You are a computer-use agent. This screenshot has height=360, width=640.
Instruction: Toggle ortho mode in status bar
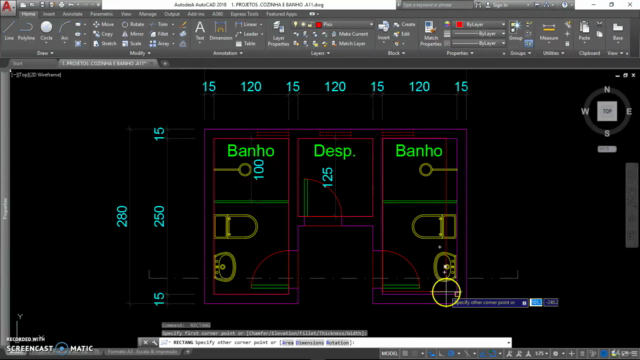[441, 353]
